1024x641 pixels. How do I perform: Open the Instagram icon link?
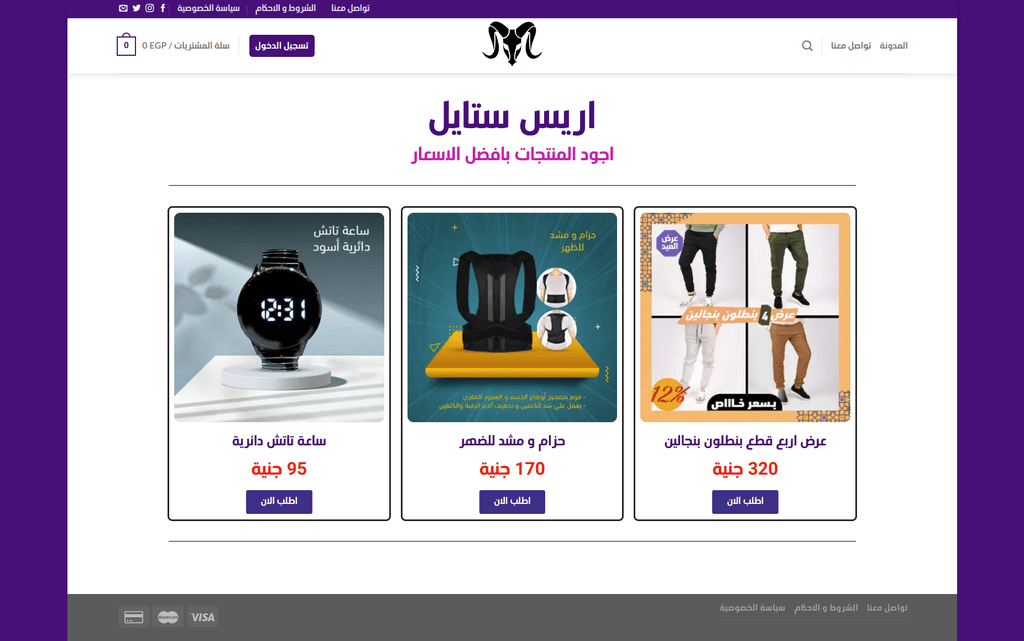coord(150,8)
